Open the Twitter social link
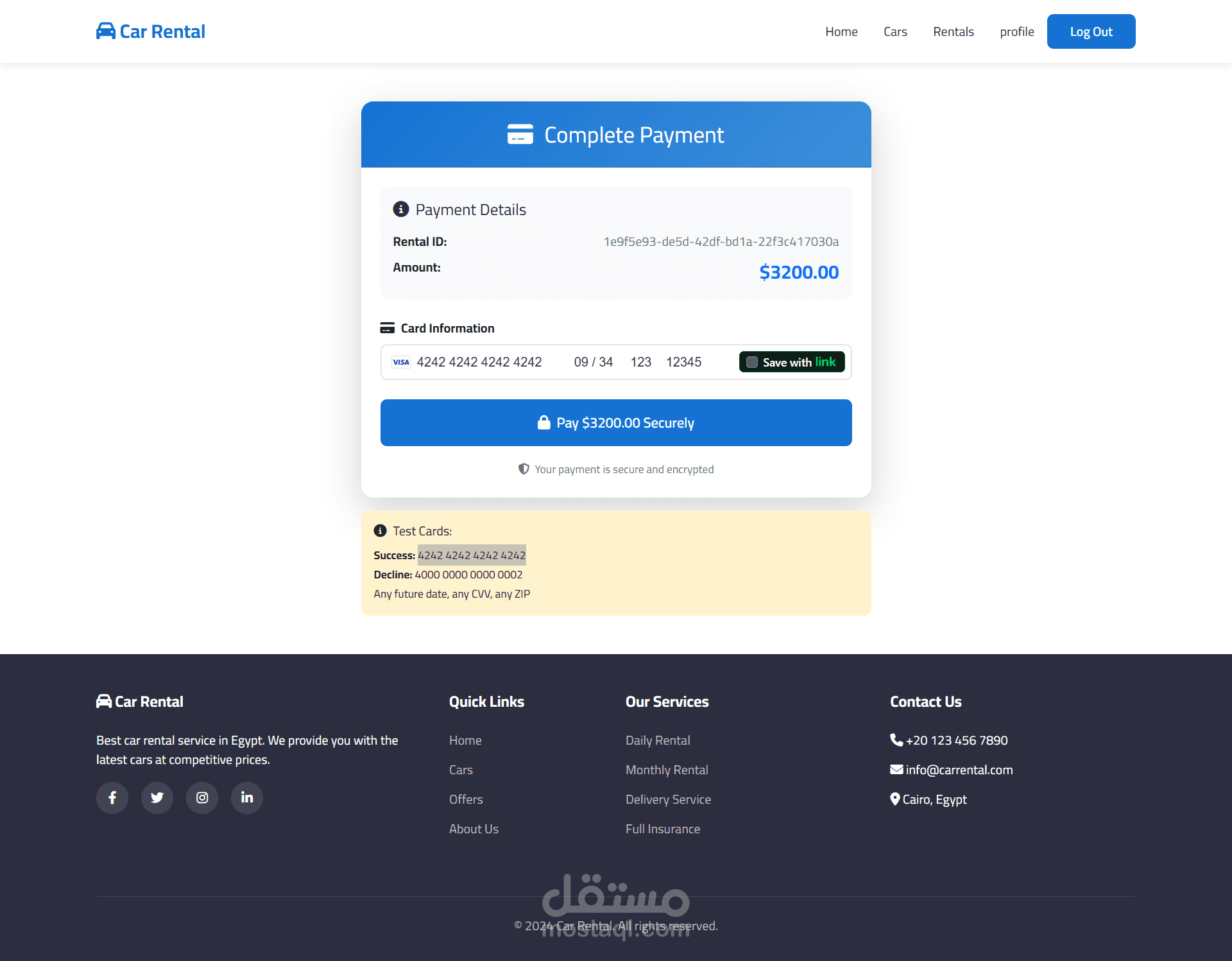The width and height of the screenshot is (1232, 961). click(157, 798)
